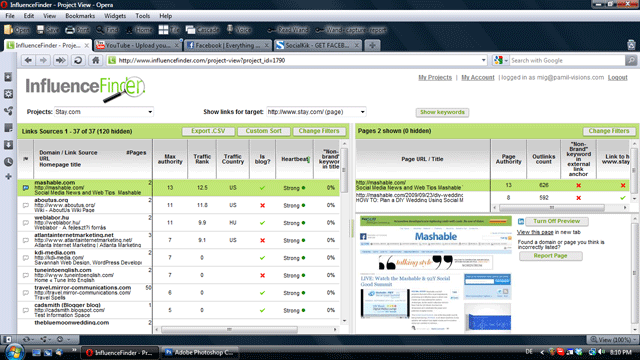This screenshot has width=640, height=360.
Task: Open the My Account link
Action: pos(478,78)
